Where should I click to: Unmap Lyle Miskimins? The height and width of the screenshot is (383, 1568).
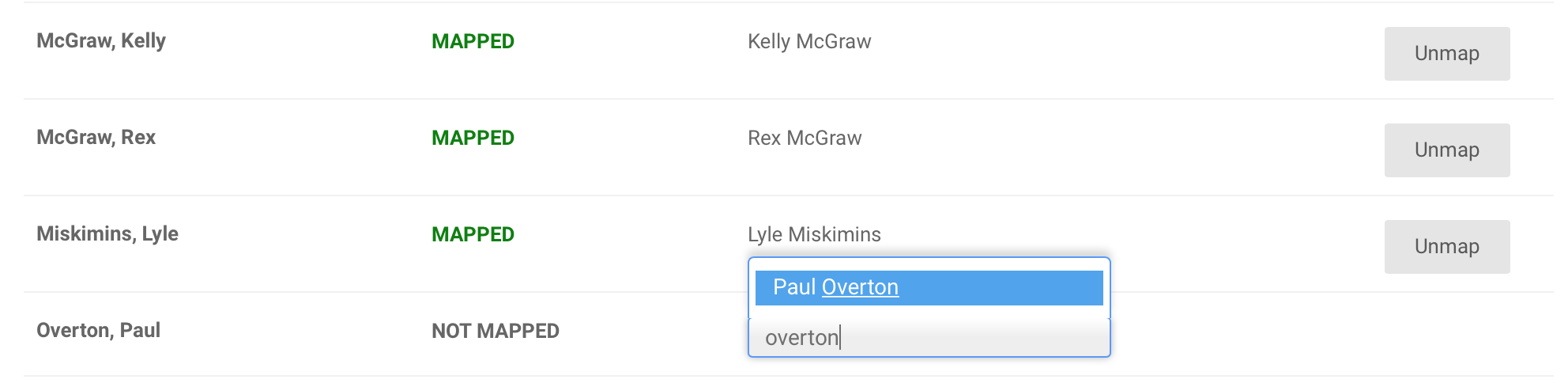pyautogui.click(x=1446, y=247)
